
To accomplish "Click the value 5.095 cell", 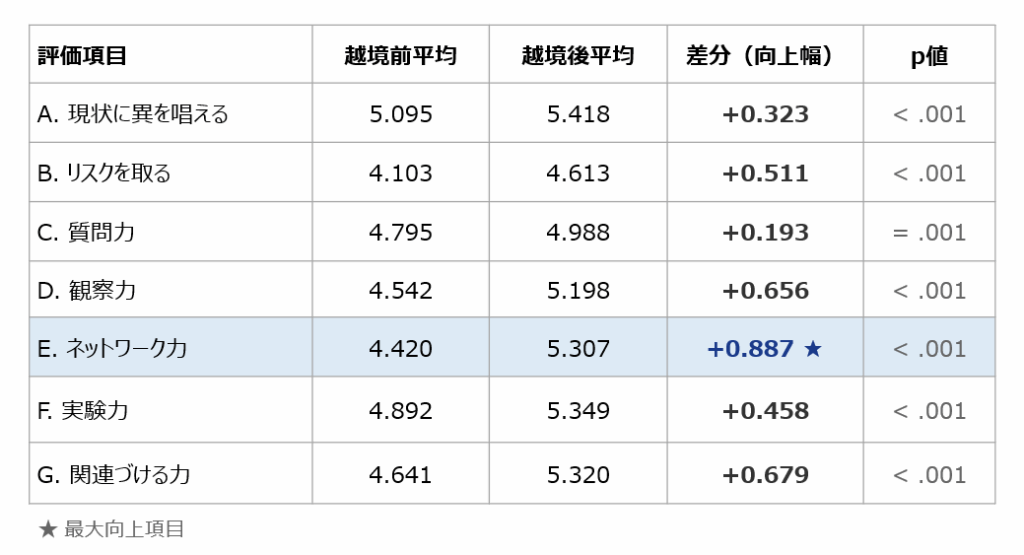I will pyautogui.click(x=400, y=114).
